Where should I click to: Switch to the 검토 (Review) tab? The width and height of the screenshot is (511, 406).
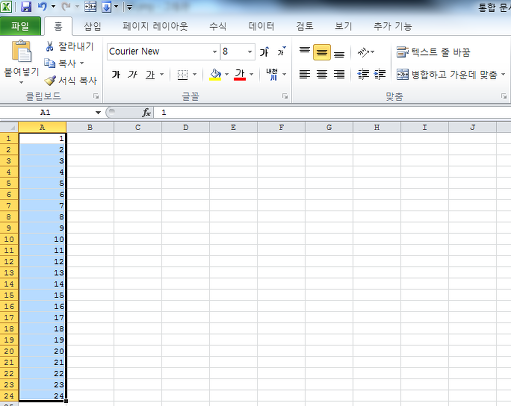pos(304,26)
